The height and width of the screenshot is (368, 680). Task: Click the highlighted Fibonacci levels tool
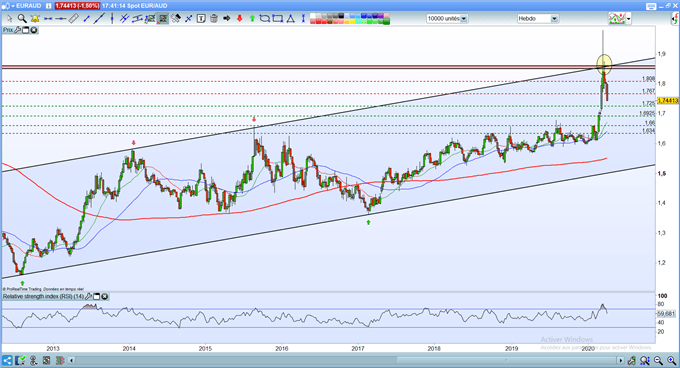pyautogui.click(x=163, y=19)
